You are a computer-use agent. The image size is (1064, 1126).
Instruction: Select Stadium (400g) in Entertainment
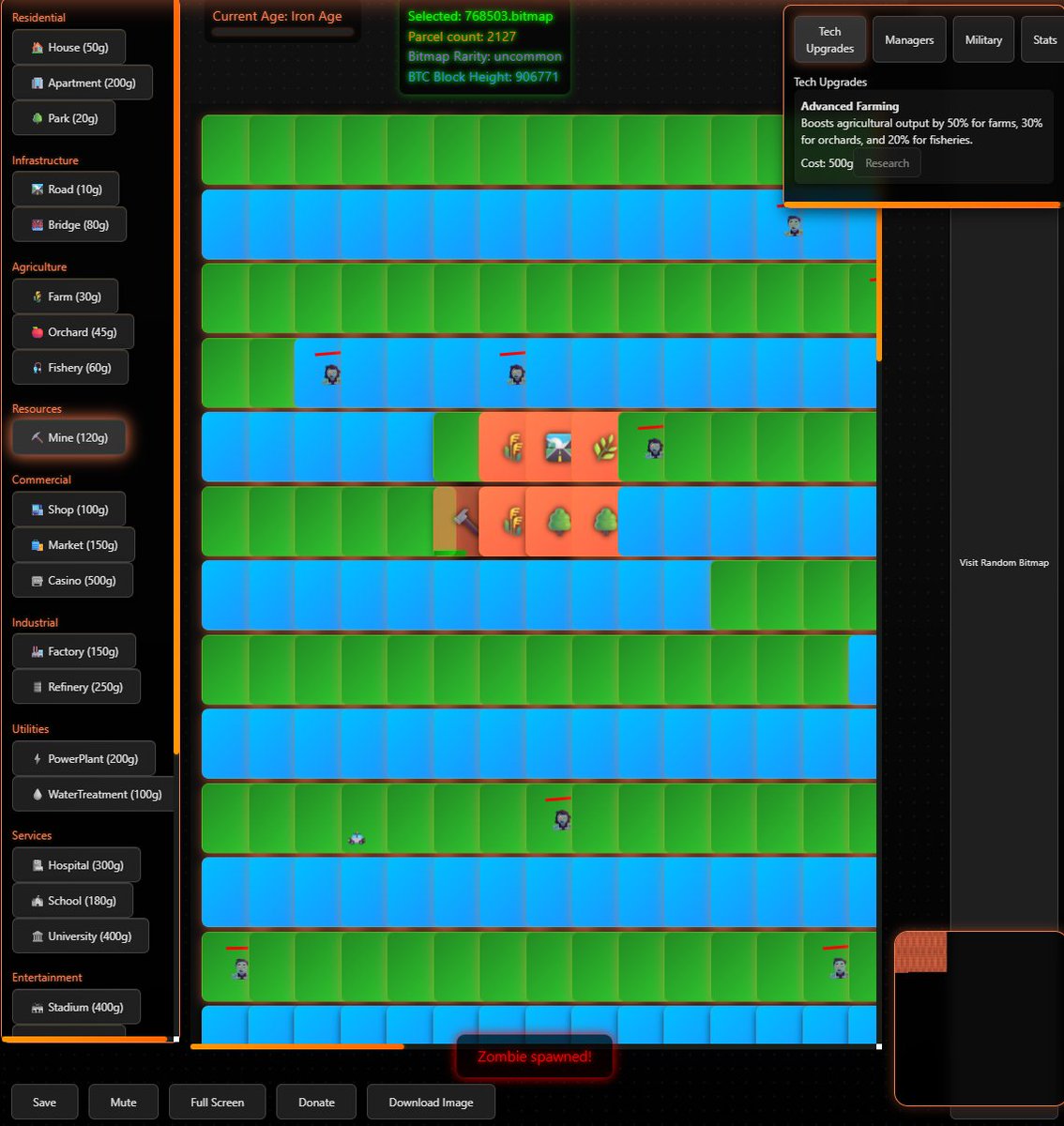pos(76,1007)
